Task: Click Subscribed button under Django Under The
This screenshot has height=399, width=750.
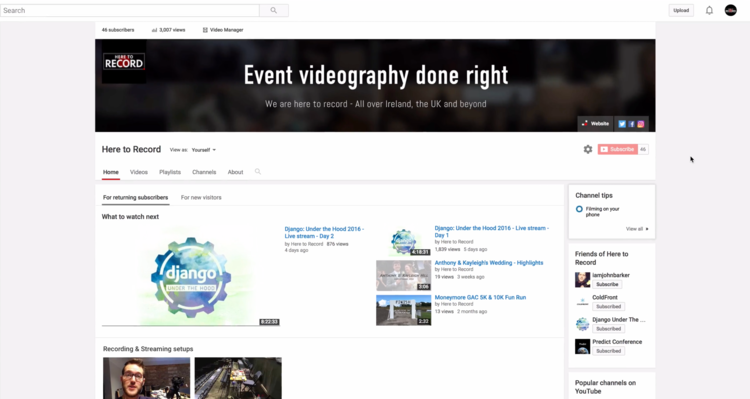Action: click(608, 329)
